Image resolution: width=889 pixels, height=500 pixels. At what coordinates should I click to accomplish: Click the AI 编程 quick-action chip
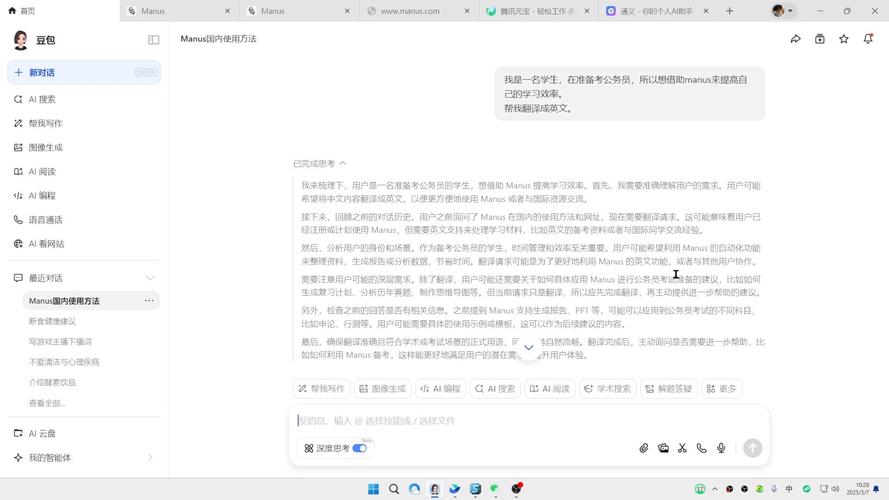[x=440, y=388]
